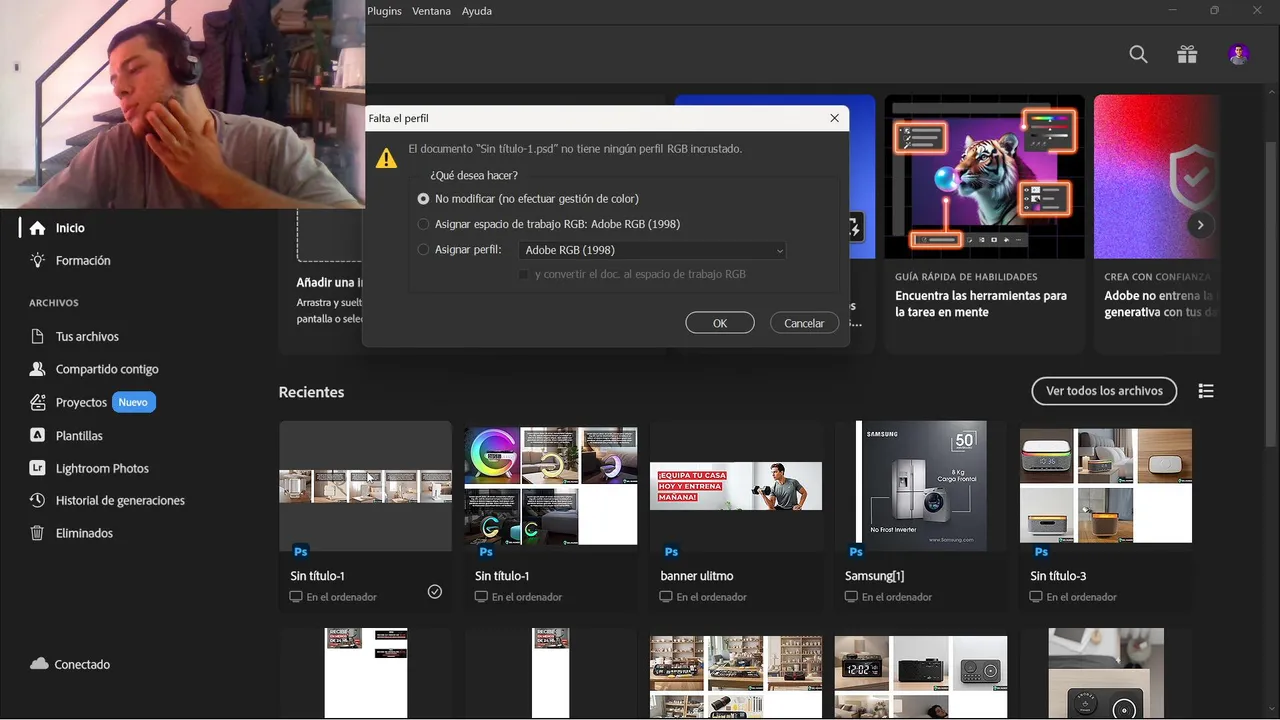
Task: Select Asignar perfil radio option
Action: tap(424, 250)
